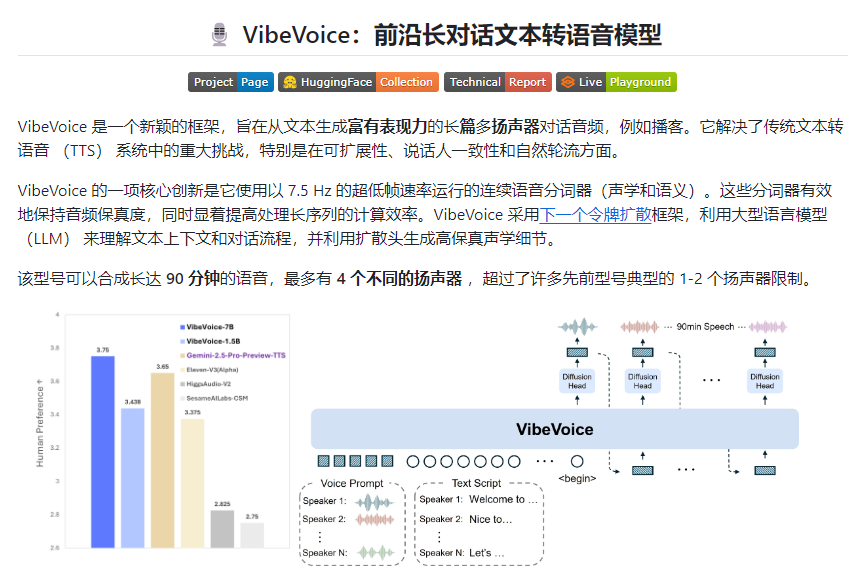This screenshot has width=862, height=583.
Task: Select the VibeVoice-7B legend entry
Action: pyautogui.click(x=207, y=327)
